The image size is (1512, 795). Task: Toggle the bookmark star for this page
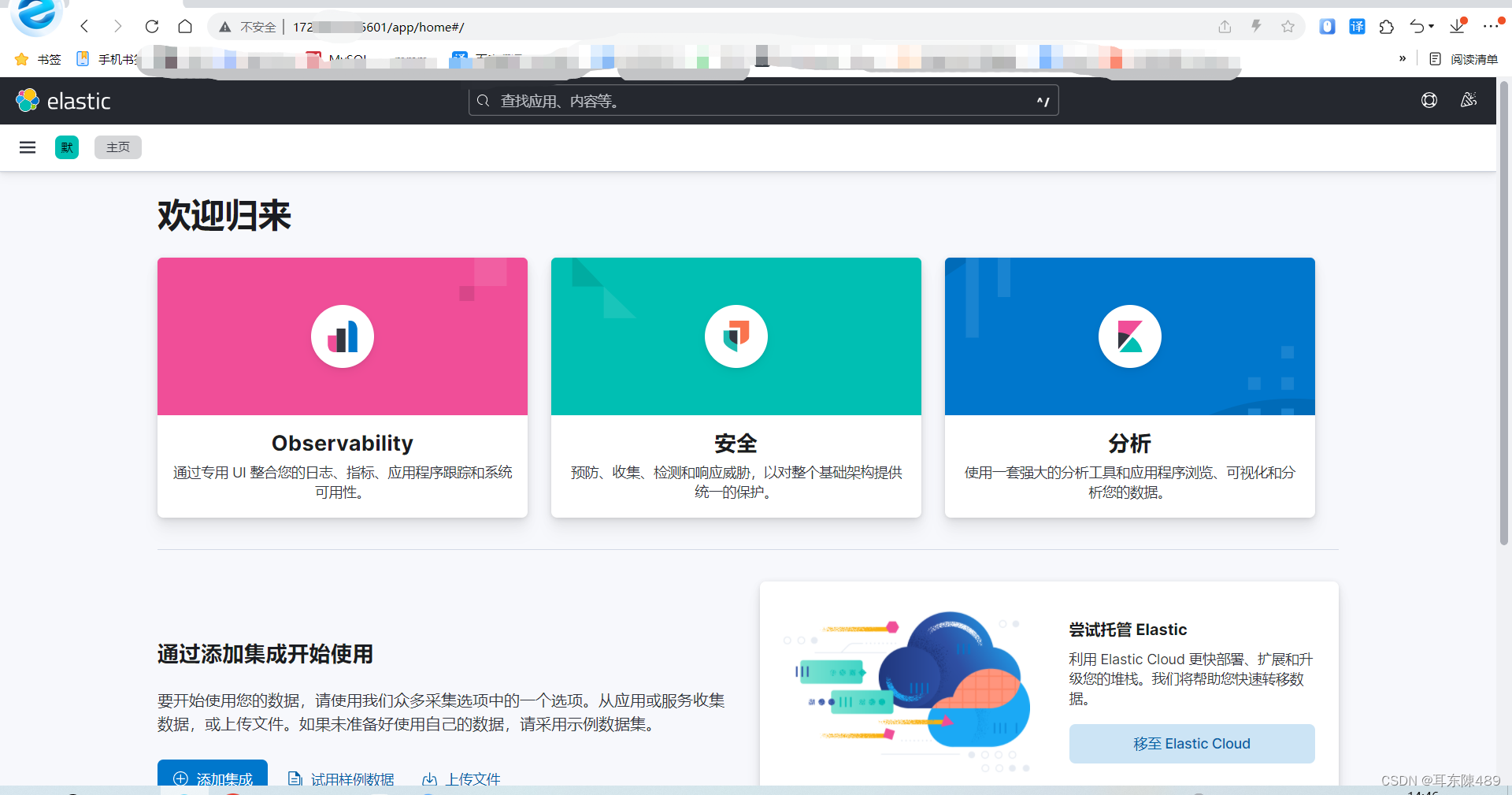tap(1288, 26)
